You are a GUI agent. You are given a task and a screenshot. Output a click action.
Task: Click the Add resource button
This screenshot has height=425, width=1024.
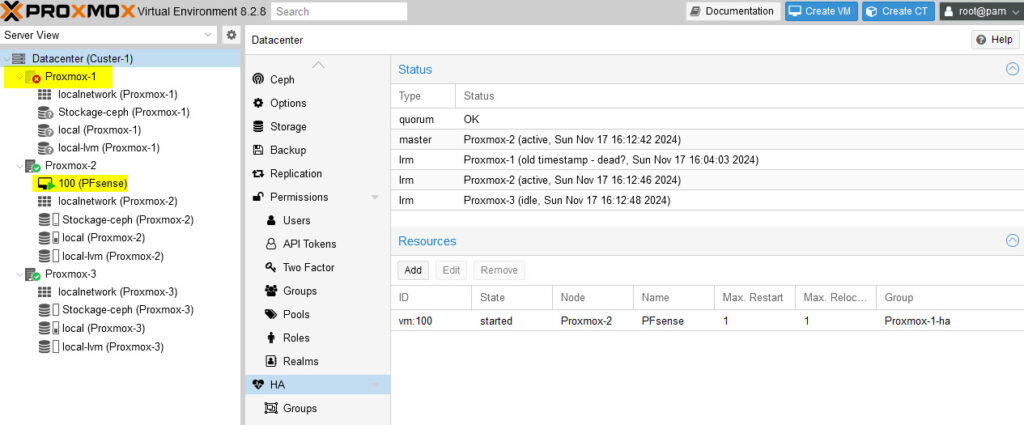pos(413,270)
